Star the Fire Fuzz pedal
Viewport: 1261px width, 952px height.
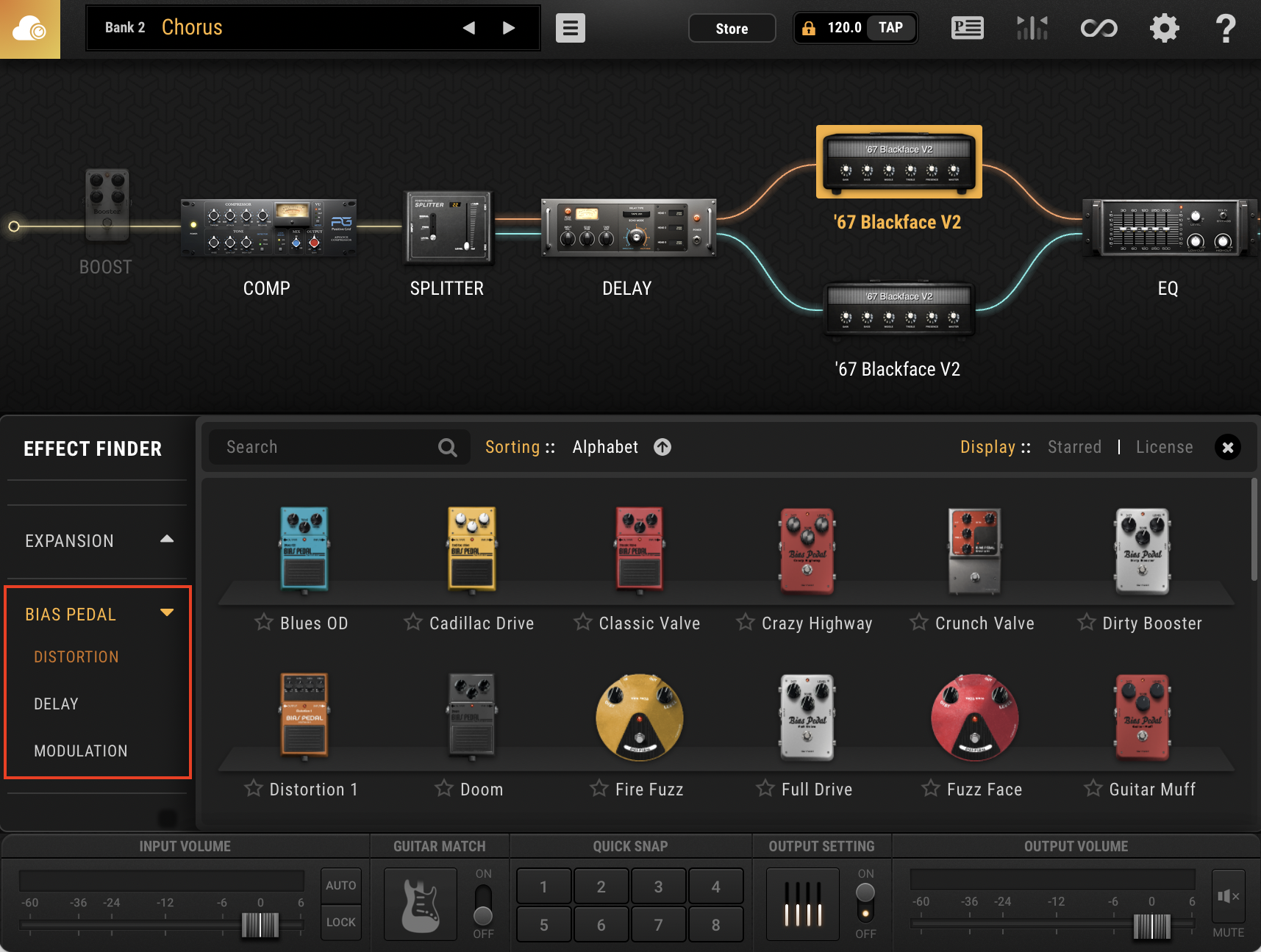point(599,789)
